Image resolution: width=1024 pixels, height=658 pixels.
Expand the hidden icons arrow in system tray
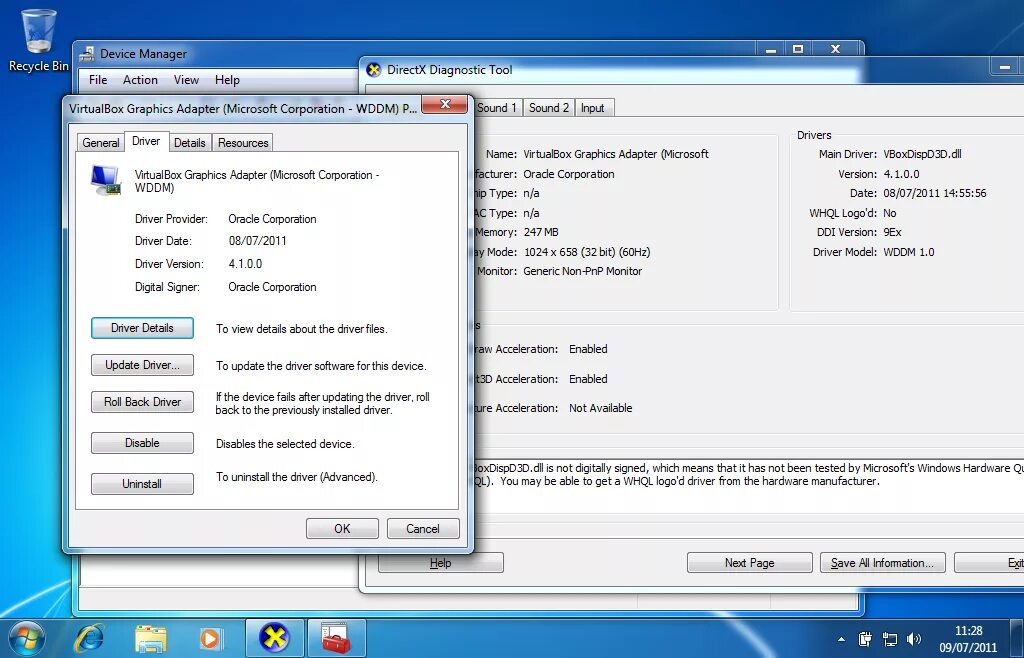point(841,637)
